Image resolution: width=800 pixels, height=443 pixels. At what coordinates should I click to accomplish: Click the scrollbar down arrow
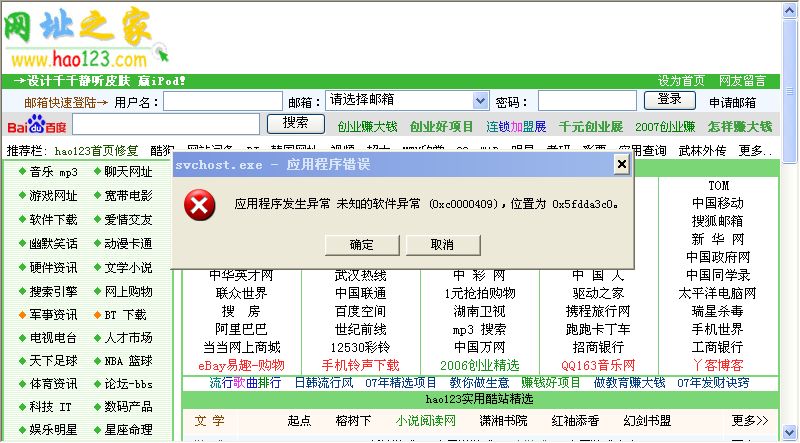click(790, 432)
